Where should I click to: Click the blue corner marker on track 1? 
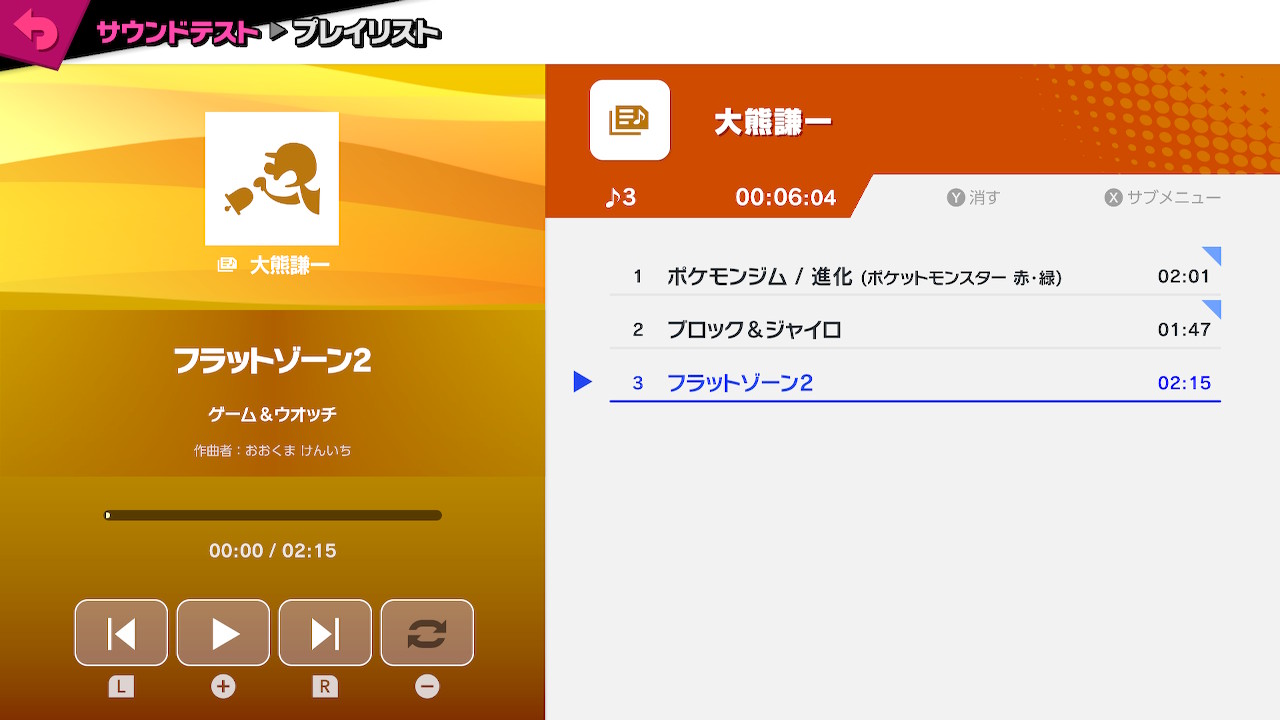1214,253
